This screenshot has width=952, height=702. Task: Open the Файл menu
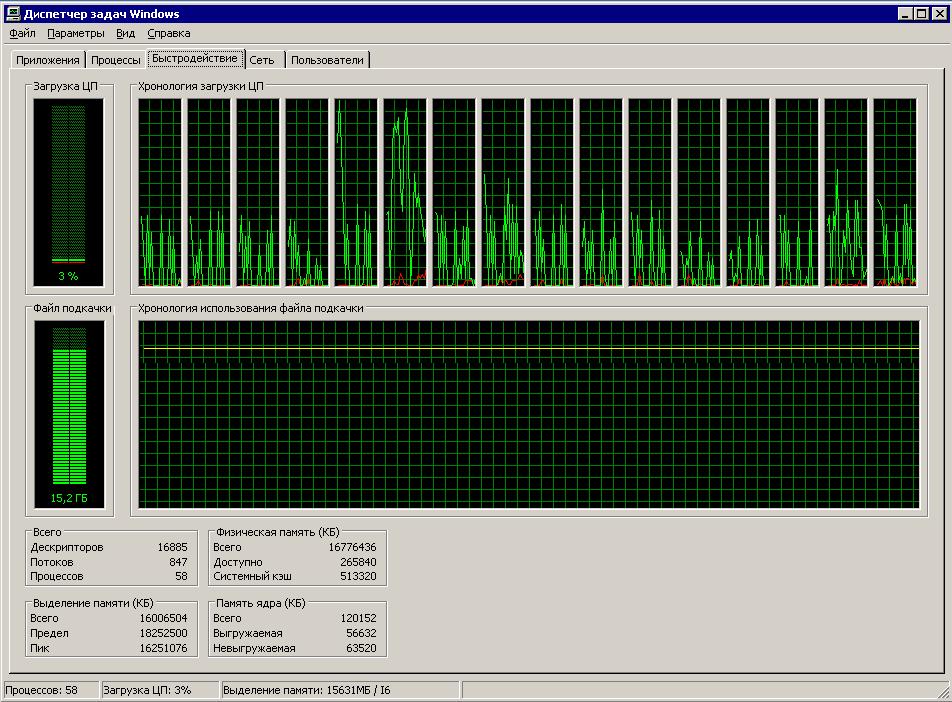click(x=22, y=33)
